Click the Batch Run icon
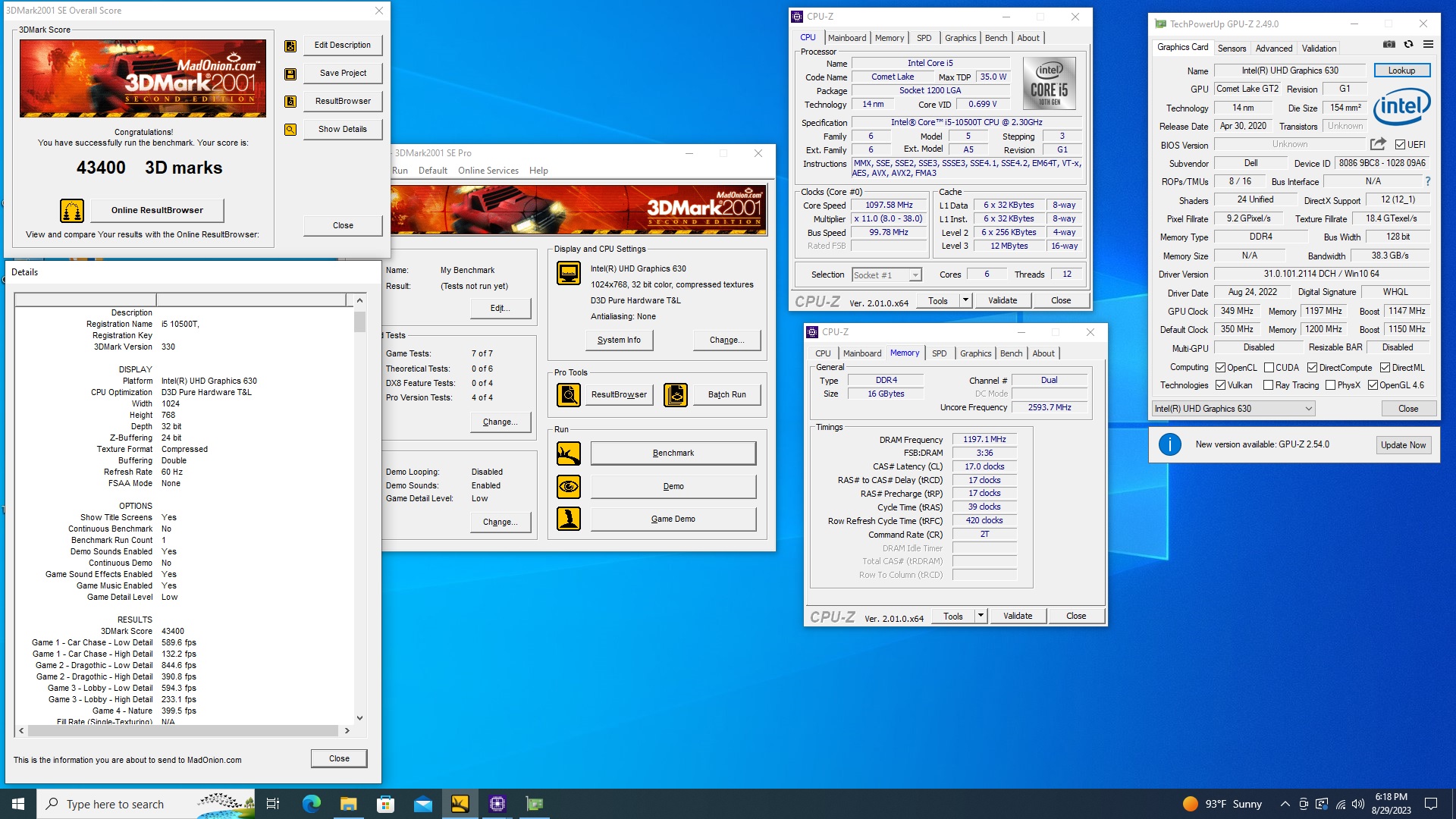 pyautogui.click(x=676, y=394)
